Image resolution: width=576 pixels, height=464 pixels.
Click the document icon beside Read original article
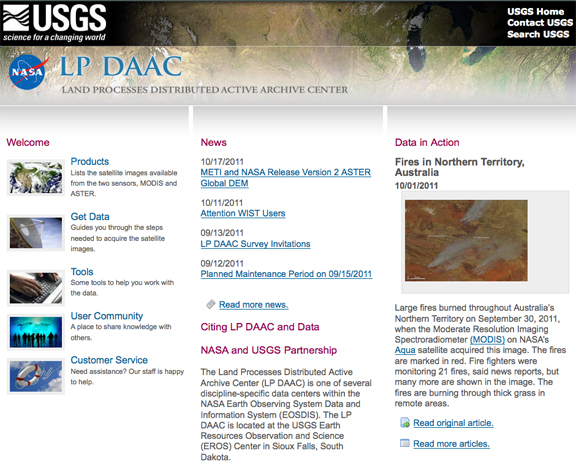pos(405,423)
